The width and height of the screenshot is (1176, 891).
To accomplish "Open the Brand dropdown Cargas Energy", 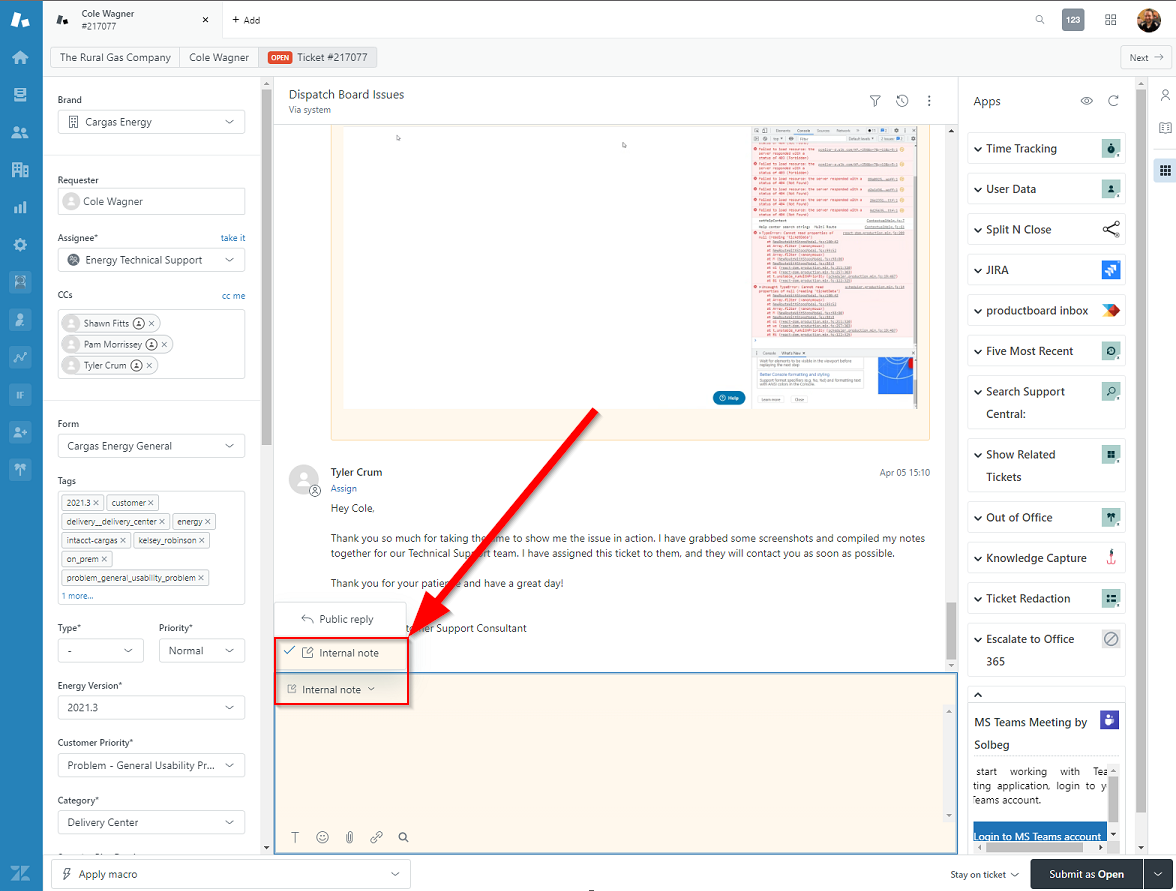I will tap(152, 122).
